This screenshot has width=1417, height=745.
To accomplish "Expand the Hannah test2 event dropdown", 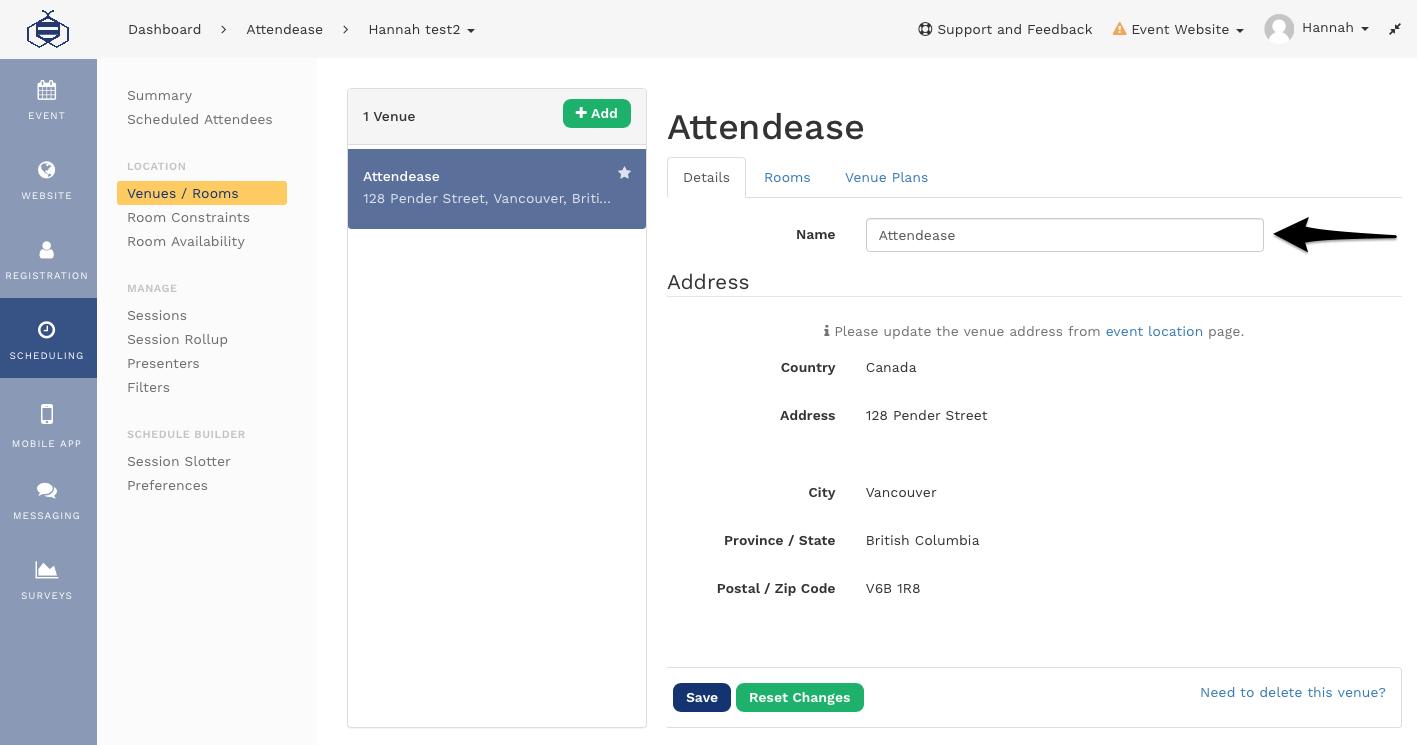I will point(421,29).
